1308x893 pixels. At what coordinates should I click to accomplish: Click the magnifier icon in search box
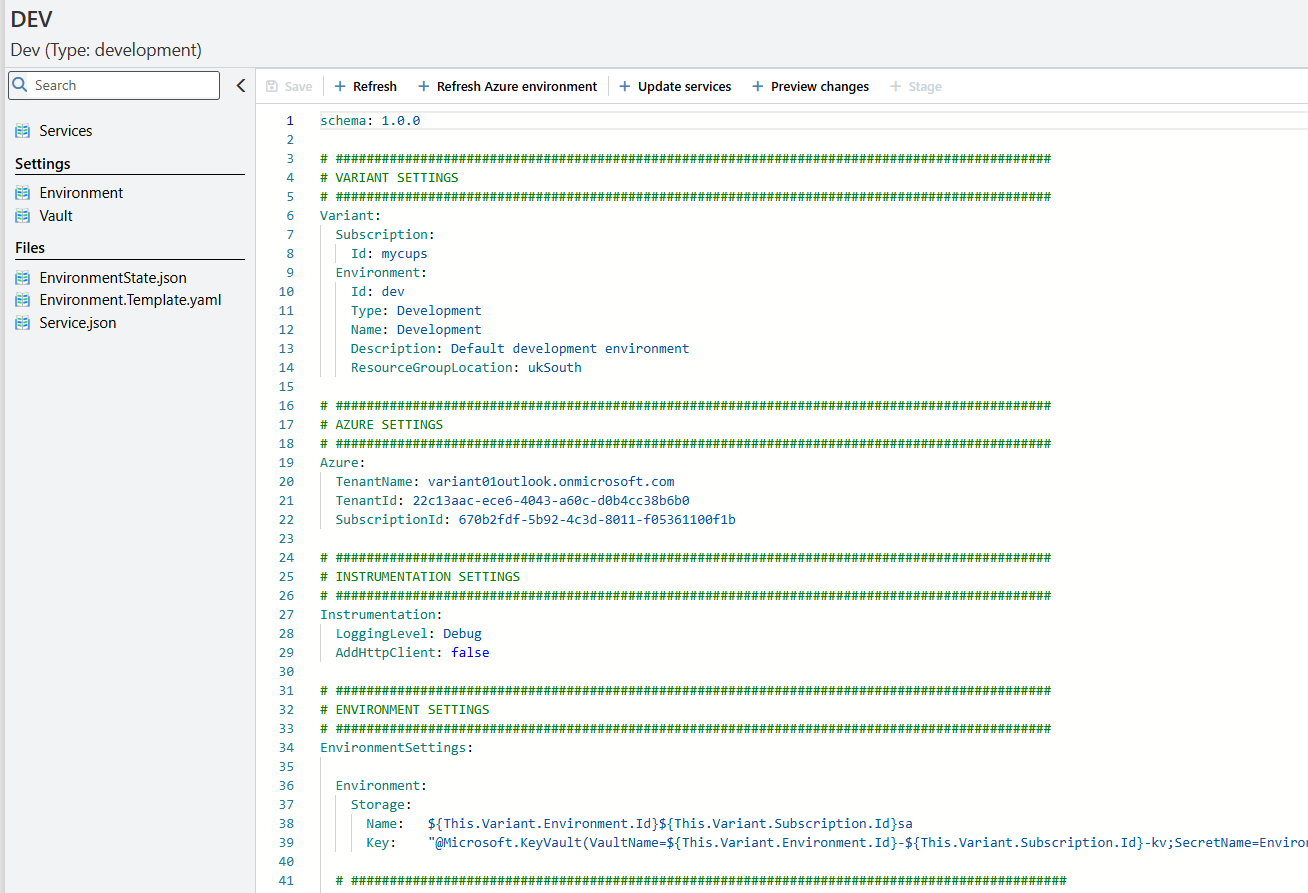(x=20, y=85)
